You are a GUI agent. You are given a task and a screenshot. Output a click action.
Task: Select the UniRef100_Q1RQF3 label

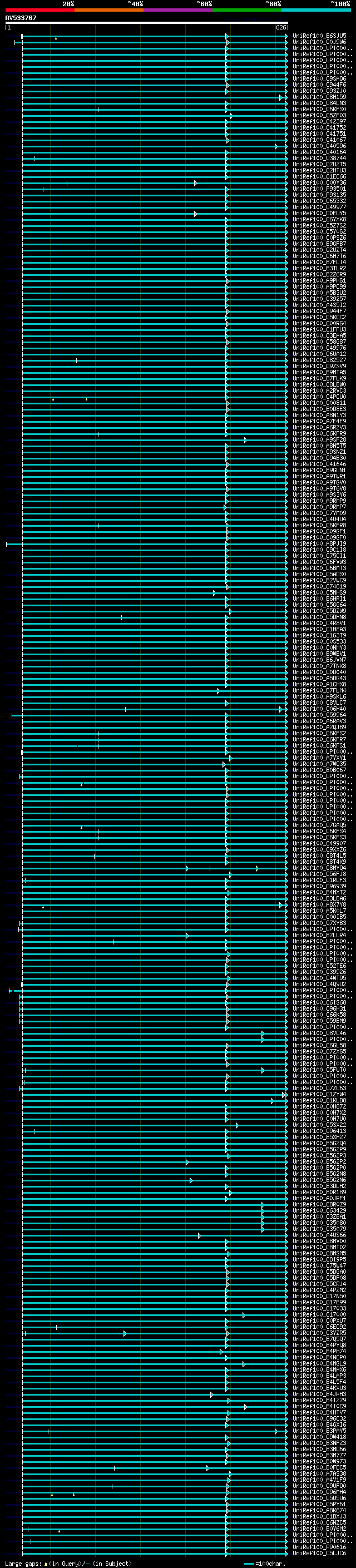click(319, 880)
